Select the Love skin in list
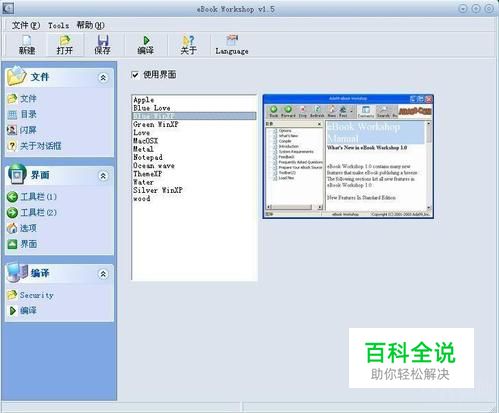The image size is (499, 413). (x=142, y=133)
